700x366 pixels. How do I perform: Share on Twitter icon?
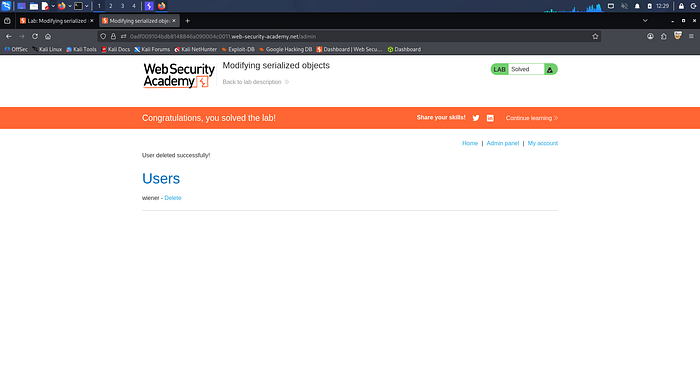pyautogui.click(x=476, y=118)
